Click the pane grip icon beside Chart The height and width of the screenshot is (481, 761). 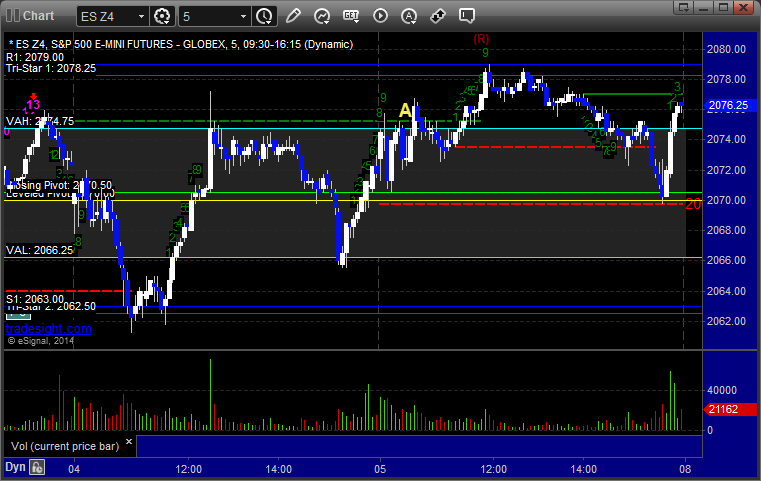tap(13, 16)
